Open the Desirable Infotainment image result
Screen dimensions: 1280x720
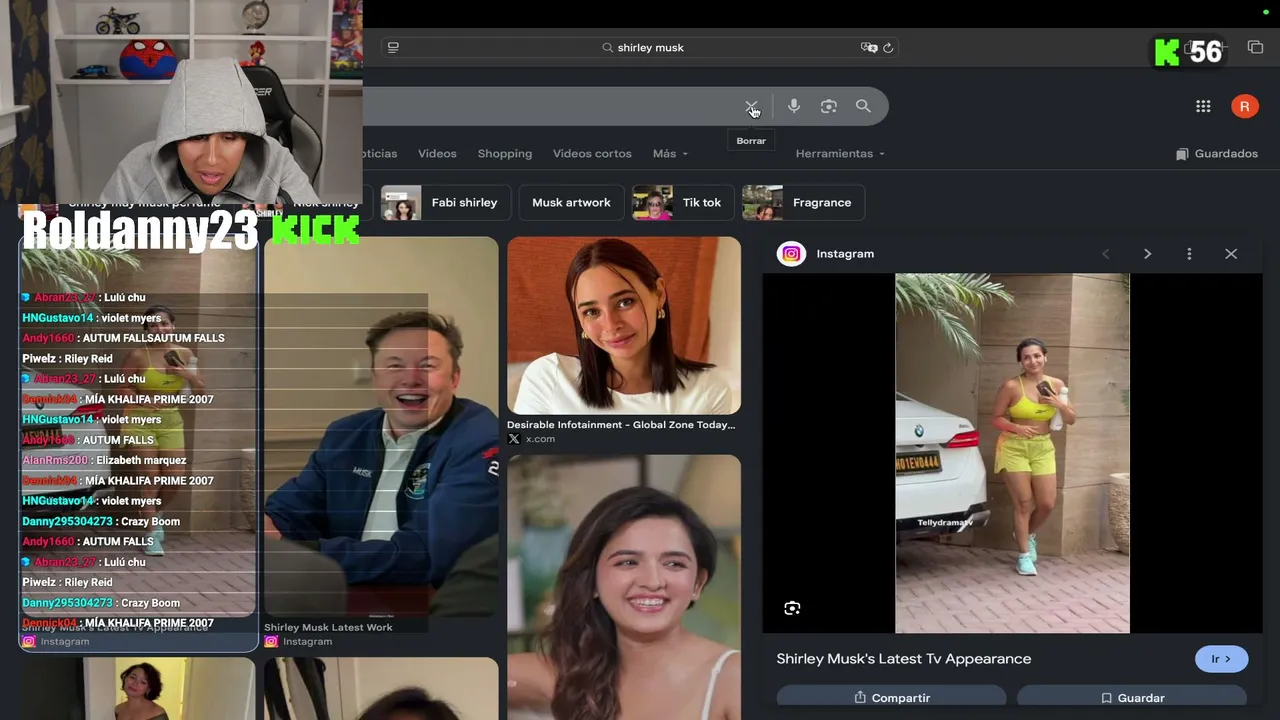[x=624, y=325]
